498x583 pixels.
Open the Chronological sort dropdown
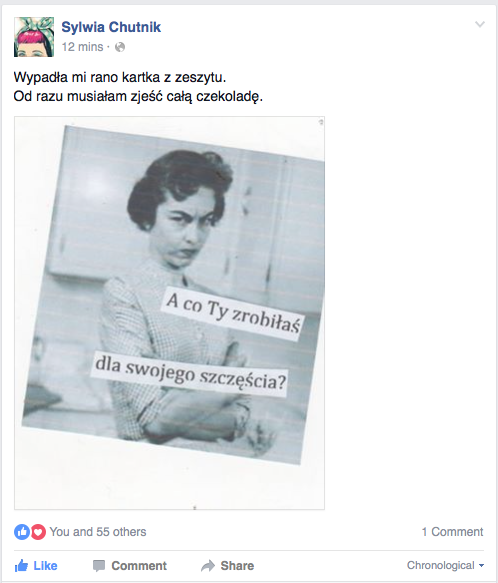pyautogui.click(x=446, y=565)
